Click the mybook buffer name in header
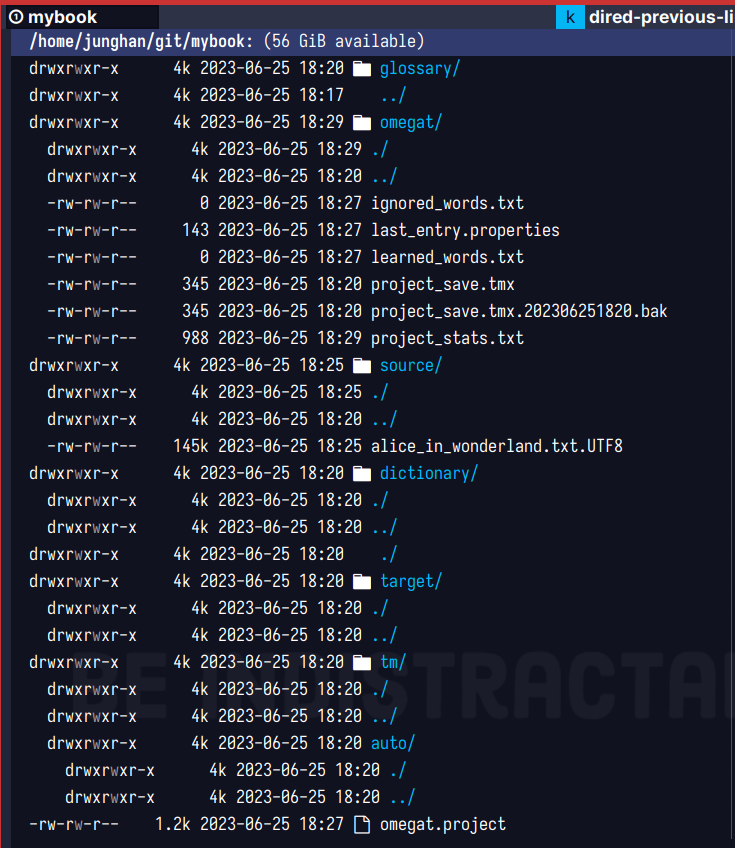The image size is (735, 848). pos(62,17)
